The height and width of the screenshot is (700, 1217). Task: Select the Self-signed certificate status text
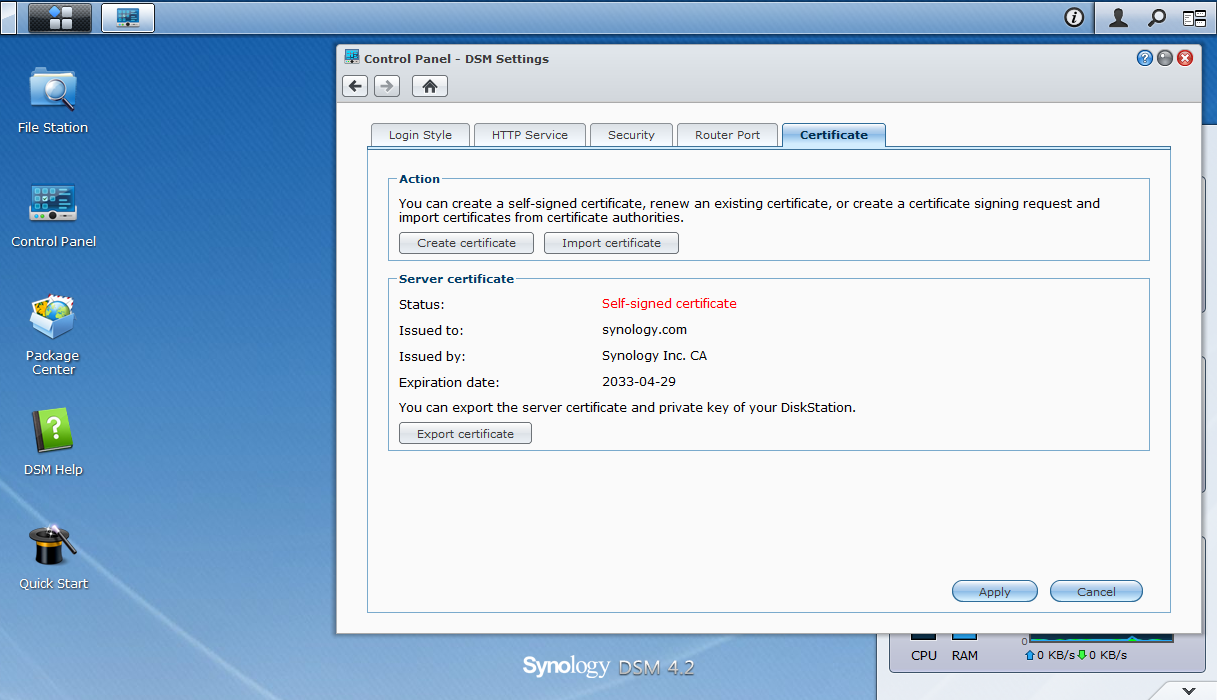pyautogui.click(x=669, y=303)
